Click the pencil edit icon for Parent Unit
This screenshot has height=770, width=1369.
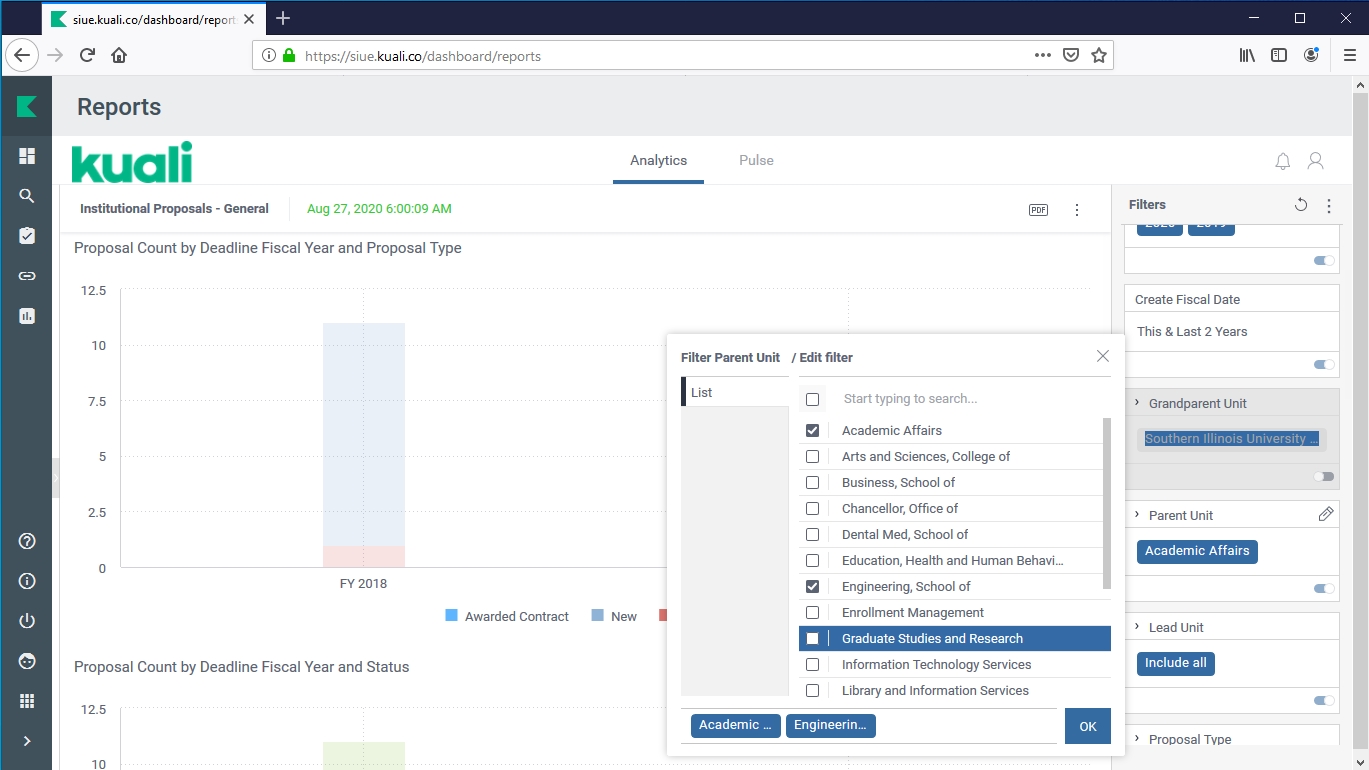click(1326, 514)
